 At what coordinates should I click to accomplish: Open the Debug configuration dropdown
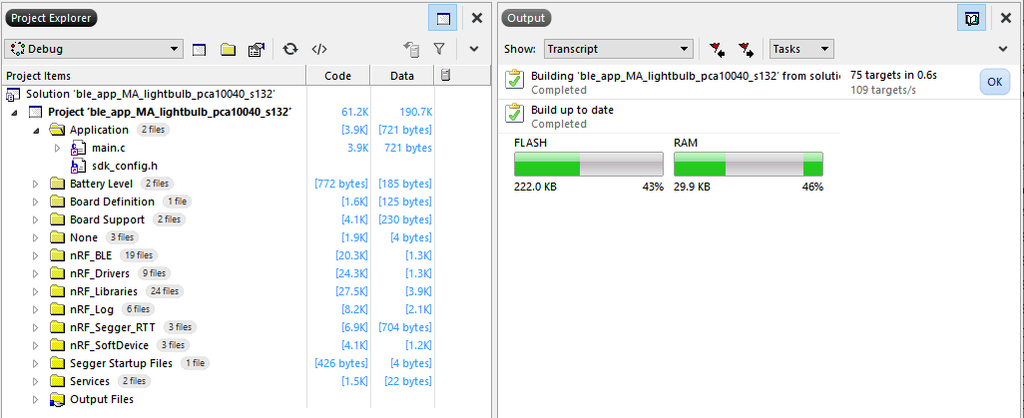tap(94, 48)
